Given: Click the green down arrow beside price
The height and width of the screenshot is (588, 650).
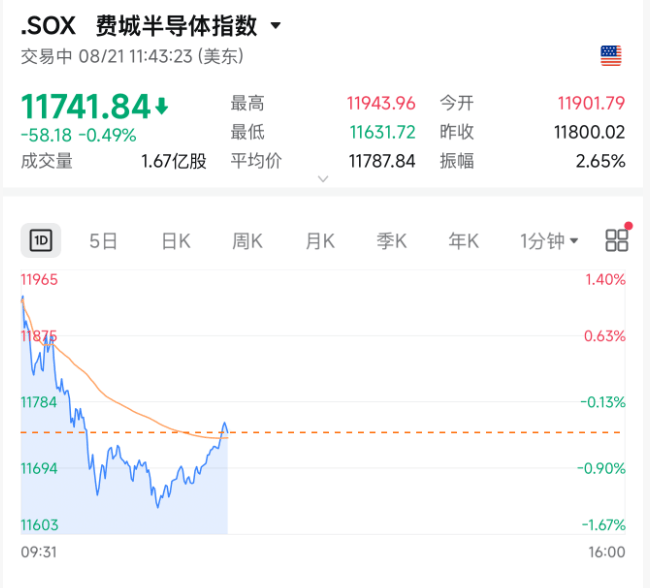Looking at the screenshot, I should click(x=162, y=106).
